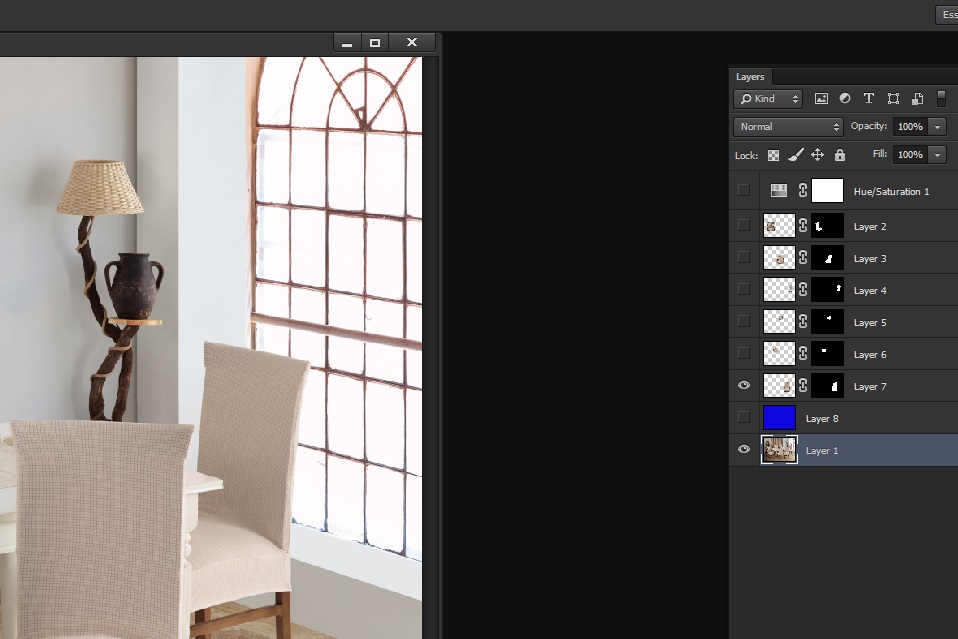Select Layer 4 mask thumbnail

827,290
